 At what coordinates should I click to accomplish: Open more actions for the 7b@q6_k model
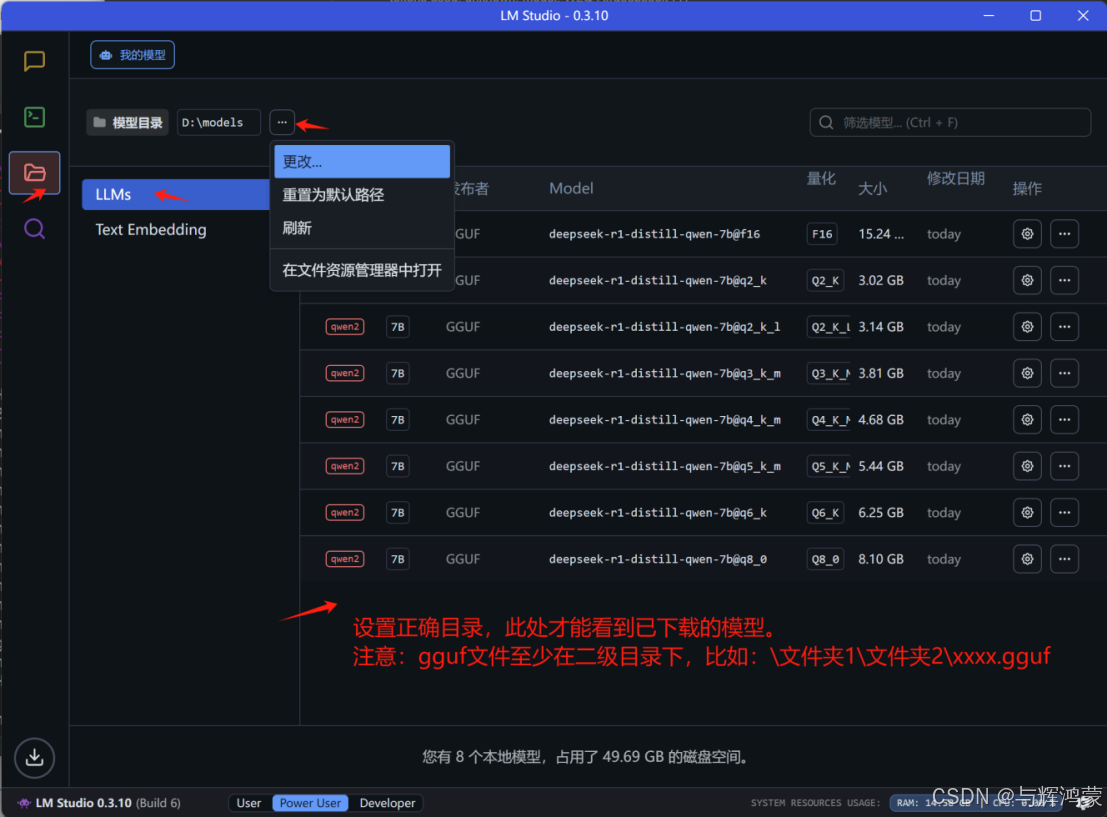click(1064, 513)
